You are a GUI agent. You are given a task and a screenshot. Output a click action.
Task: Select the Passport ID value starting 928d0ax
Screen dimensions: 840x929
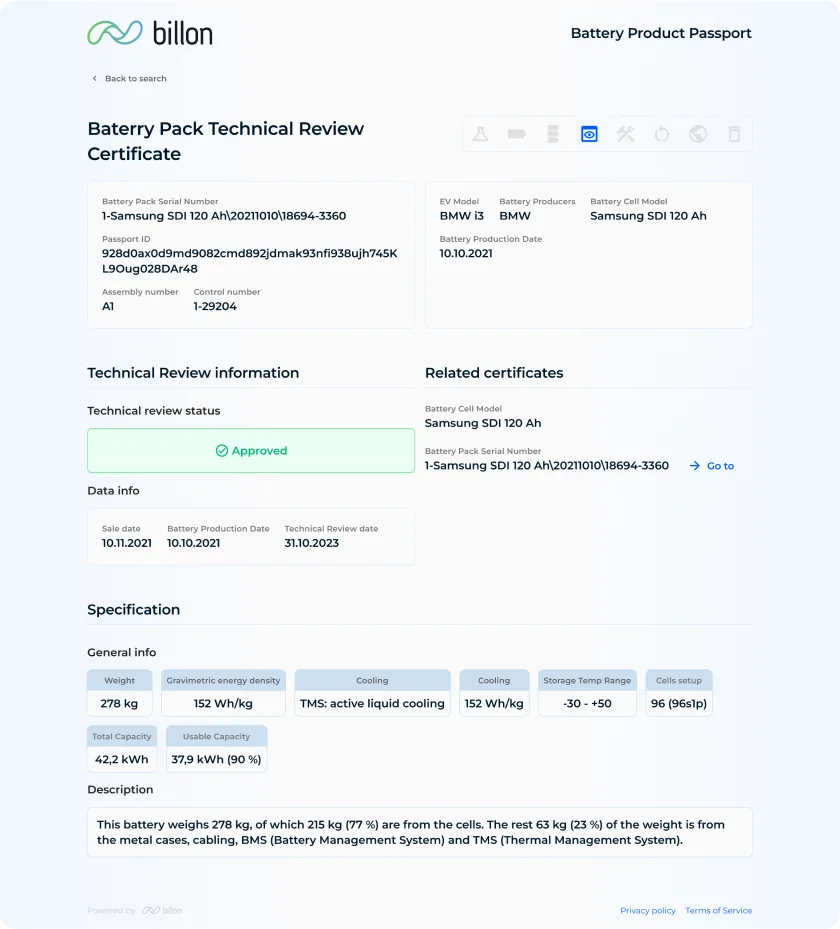coord(249,261)
